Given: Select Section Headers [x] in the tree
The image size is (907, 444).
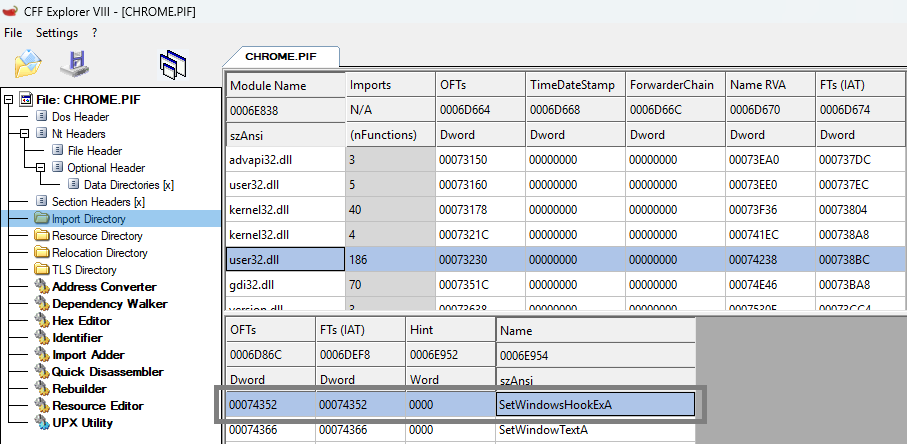Looking at the screenshot, I should (98, 202).
